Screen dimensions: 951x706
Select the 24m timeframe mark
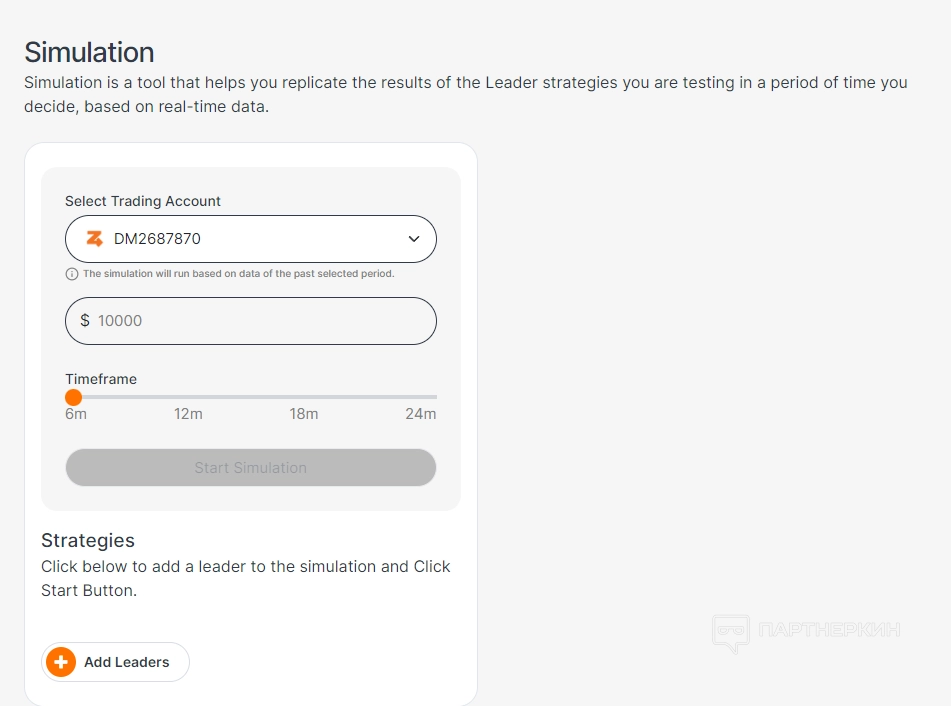click(x=421, y=414)
